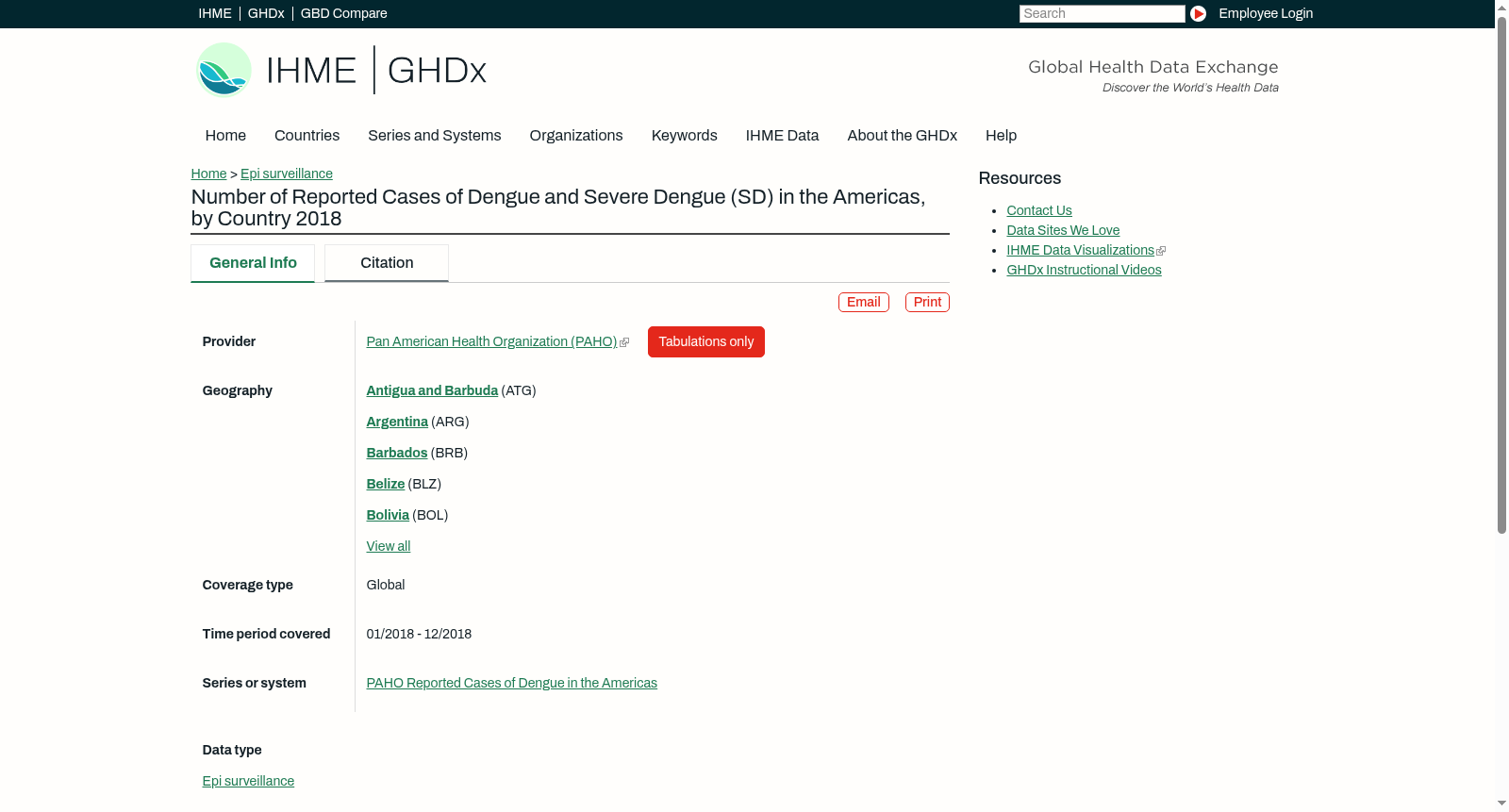Click the page title about Dengue cases
The height and width of the screenshot is (812, 1509).
558,207
